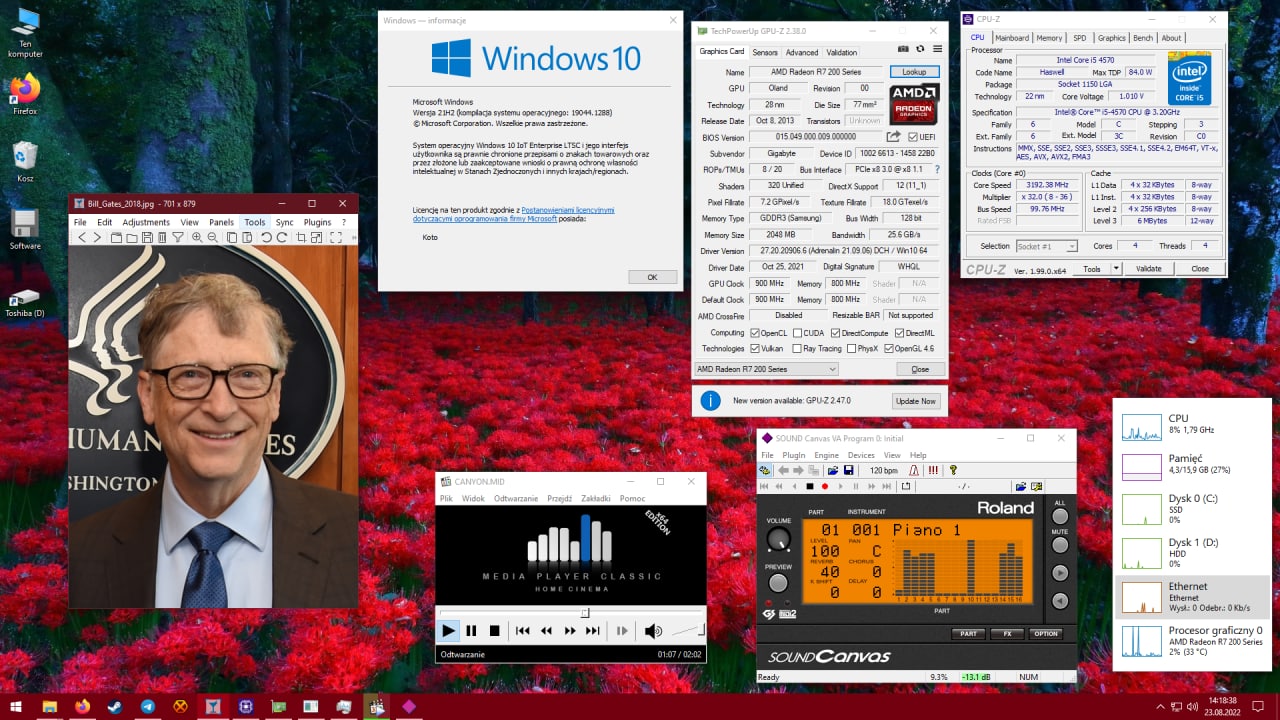Click the VOLUME knob in SOUND Canvas

778,540
